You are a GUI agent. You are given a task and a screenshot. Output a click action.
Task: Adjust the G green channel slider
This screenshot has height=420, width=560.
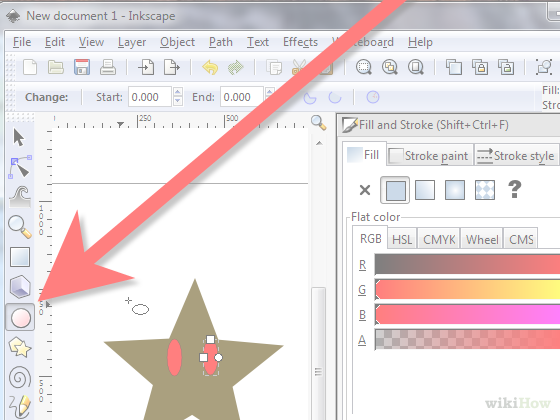click(x=467, y=289)
